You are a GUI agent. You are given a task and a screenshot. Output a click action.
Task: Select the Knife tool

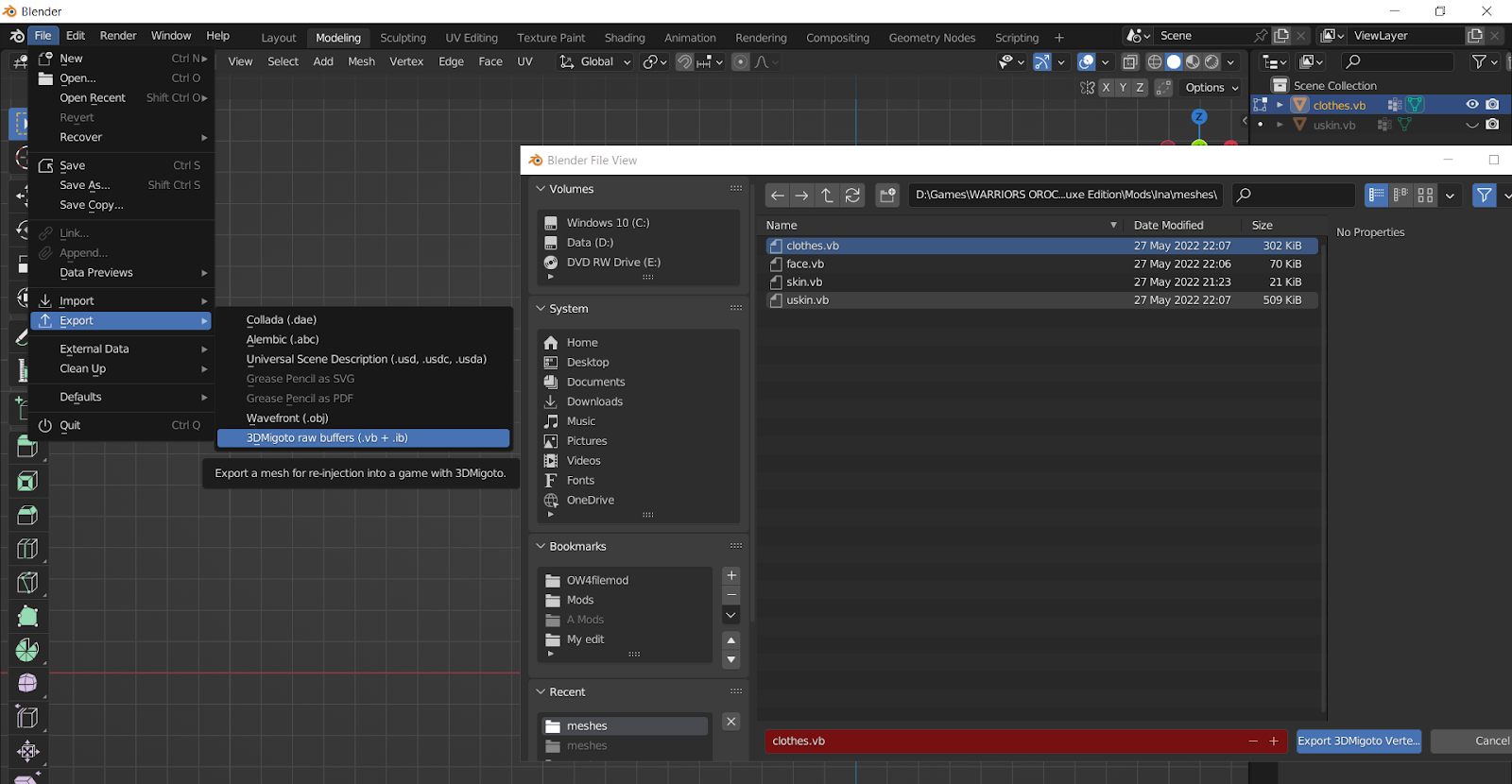(27, 583)
